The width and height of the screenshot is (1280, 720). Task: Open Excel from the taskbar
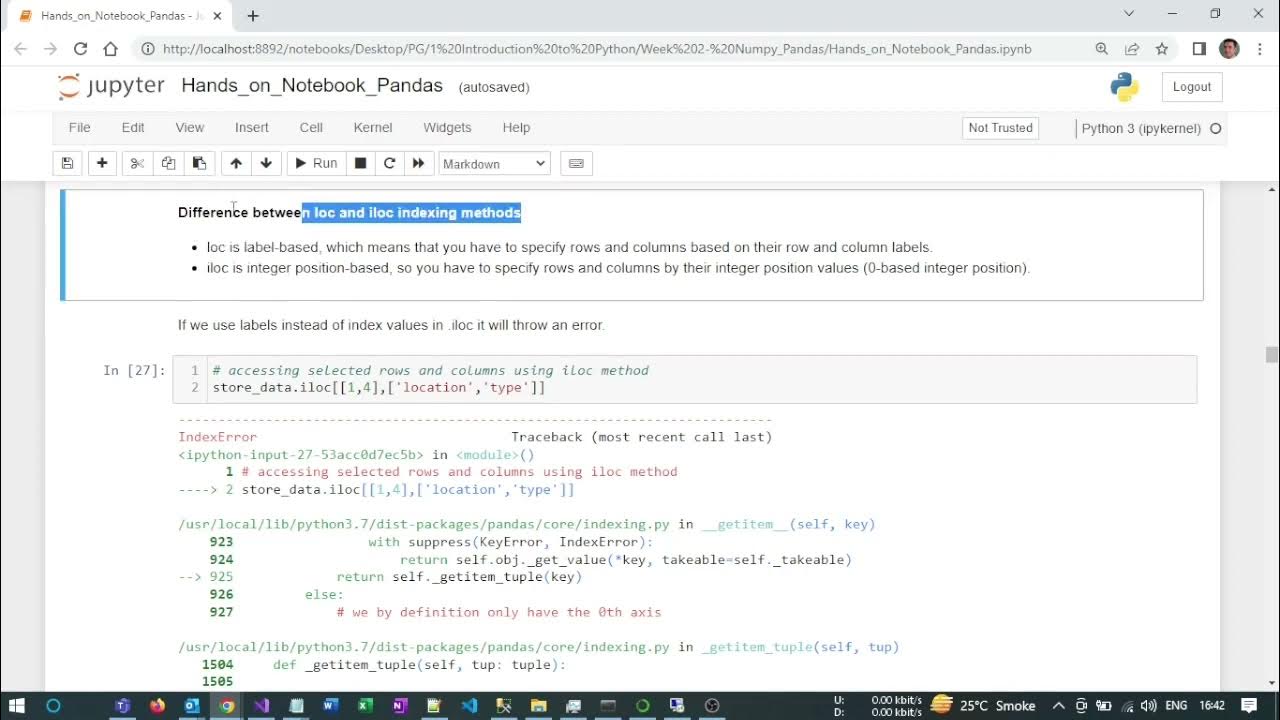coord(365,705)
